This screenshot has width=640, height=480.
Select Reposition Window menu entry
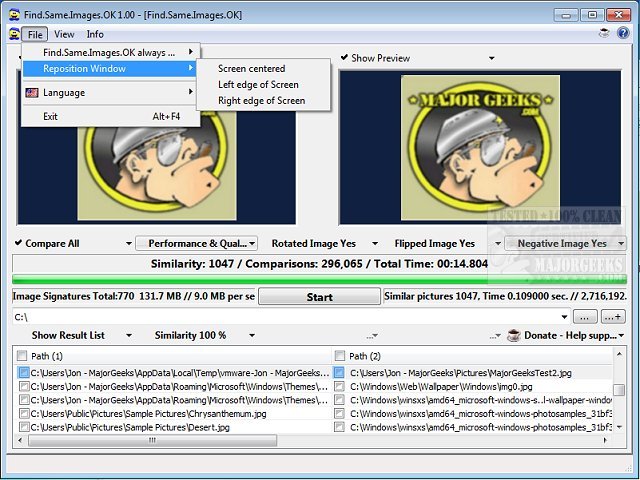point(109,69)
